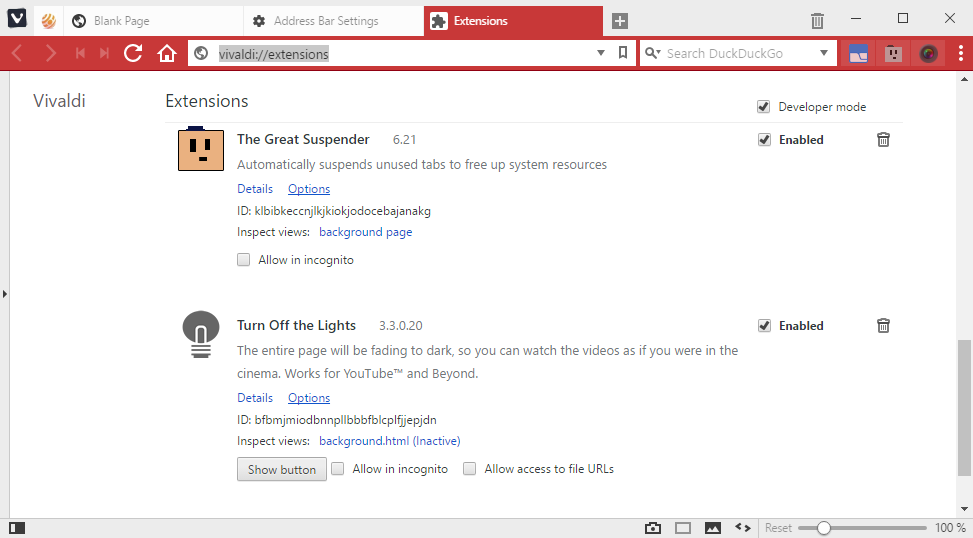Click The Great Suspender extension icon
Viewport: 973px width, 538px height.
(201, 149)
